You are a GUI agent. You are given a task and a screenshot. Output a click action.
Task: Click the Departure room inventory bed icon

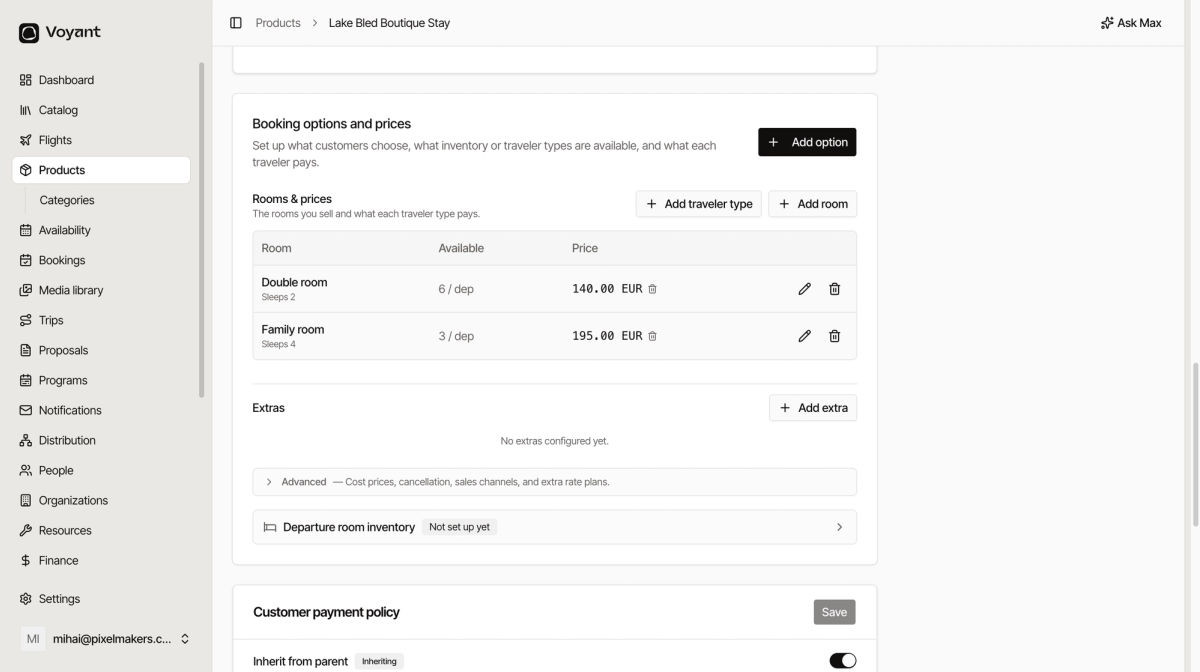tap(270, 527)
